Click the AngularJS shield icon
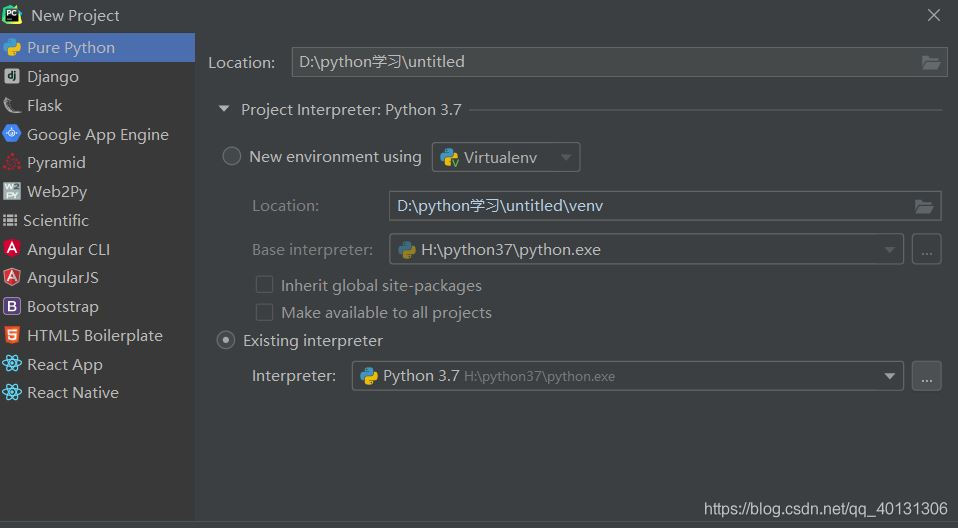 coord(12,277)
